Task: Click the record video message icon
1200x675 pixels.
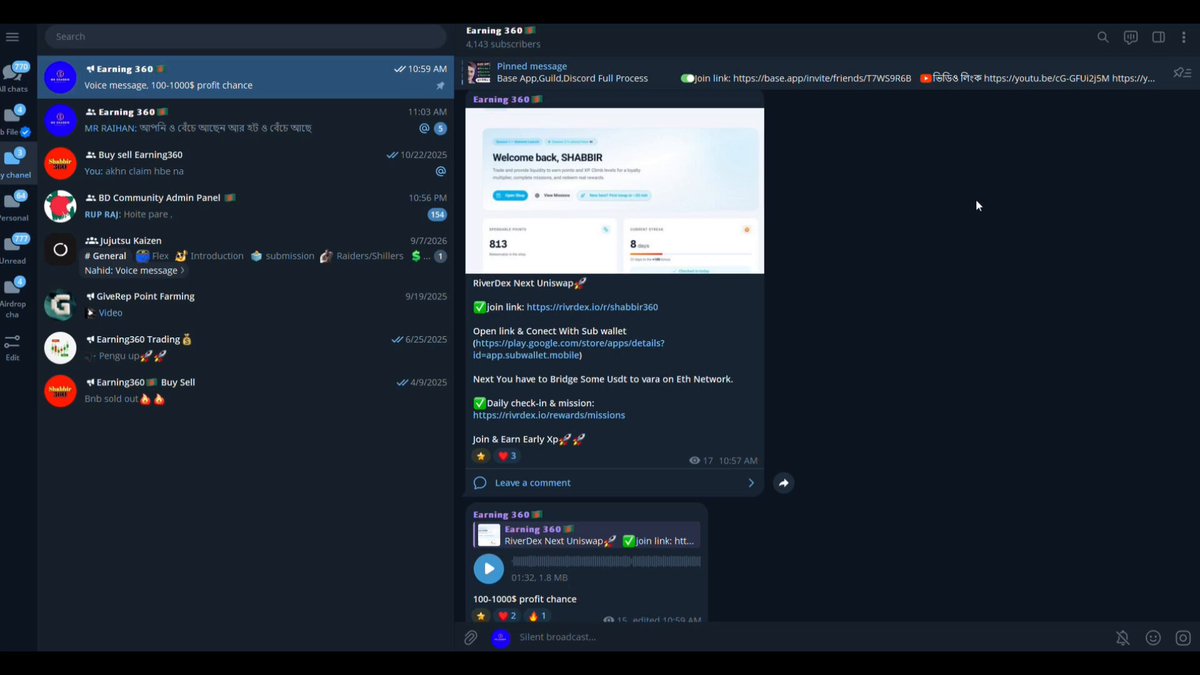Action: click(x=1183, y=637)
